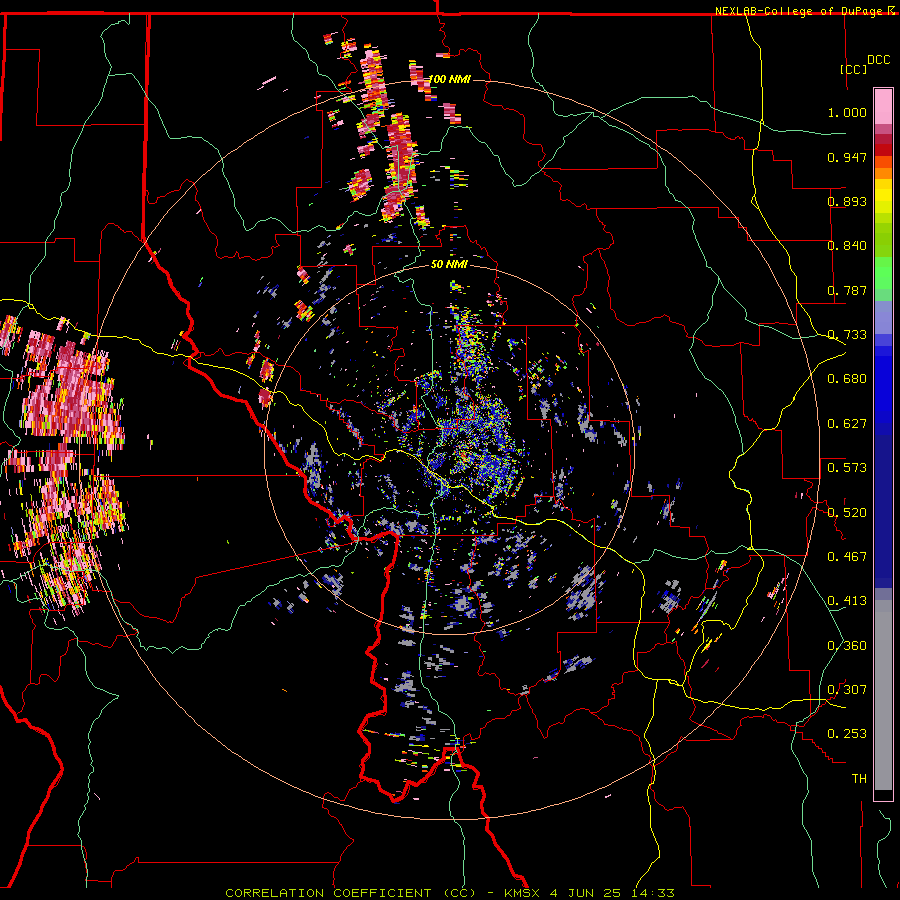Screen dimensions: 900x900
Task: Click the CORRELATION COEFFICIENT (CC) product title
Action: pyautogui.click(x=351, y=893)
